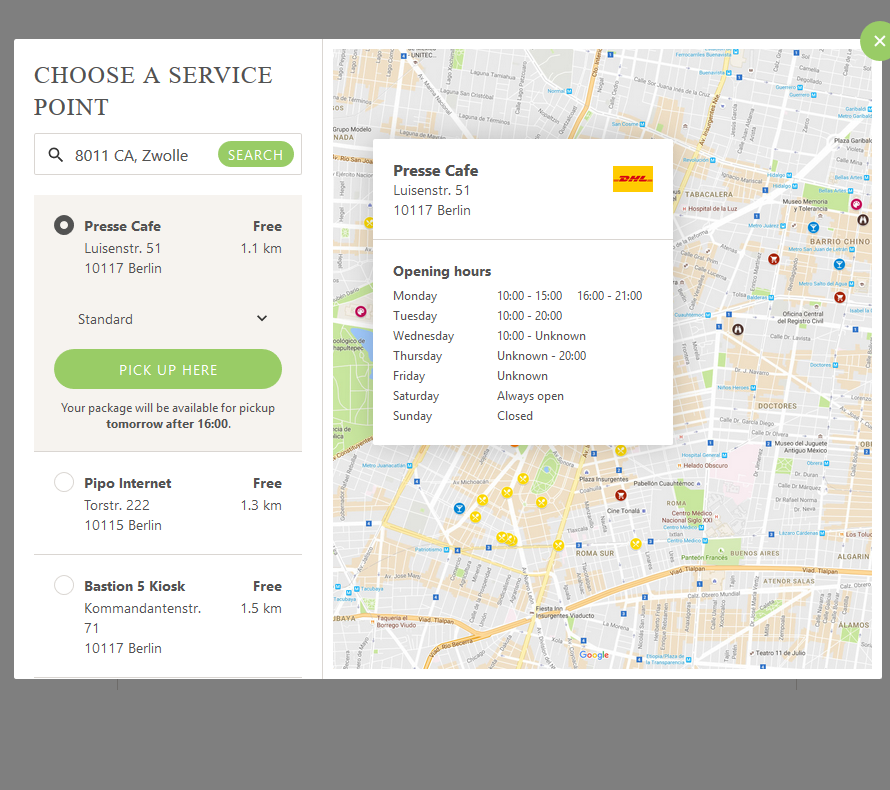The width and height of the screenshot is (890, 790).
Task: Click the blue cocktail marker near Metro Juárez
Action: click(813, 228)
